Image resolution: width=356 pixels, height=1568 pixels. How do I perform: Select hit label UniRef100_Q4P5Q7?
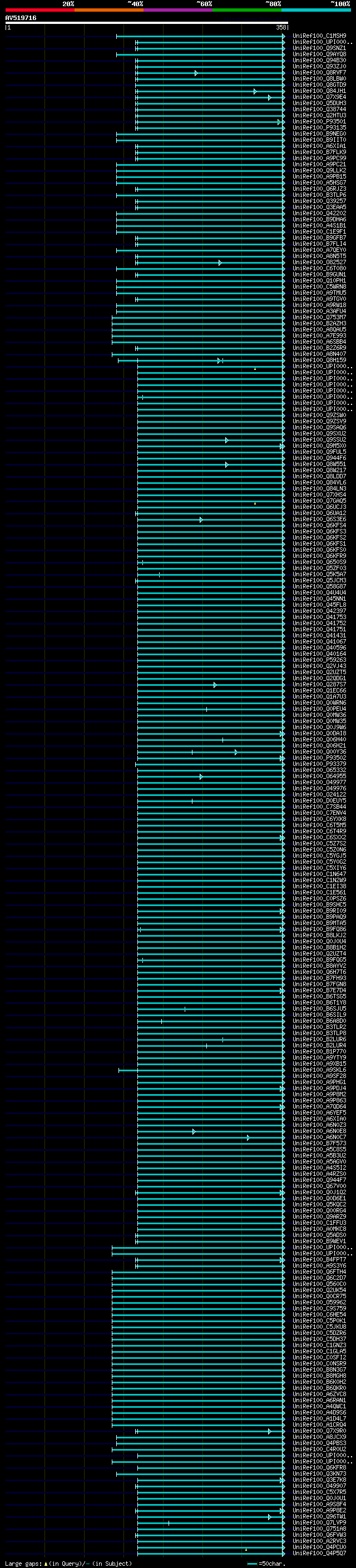pos(319,1552)
